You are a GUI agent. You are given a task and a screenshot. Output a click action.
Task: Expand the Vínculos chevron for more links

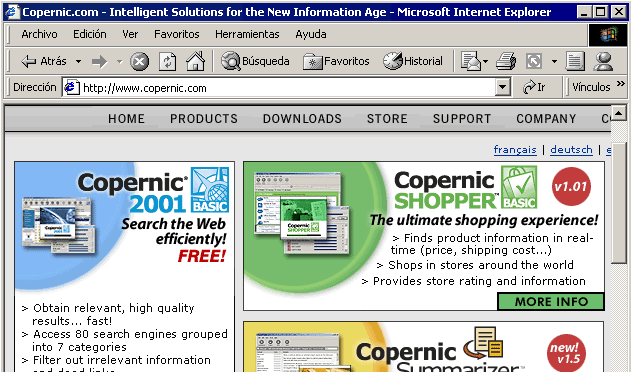pos(621,84)
